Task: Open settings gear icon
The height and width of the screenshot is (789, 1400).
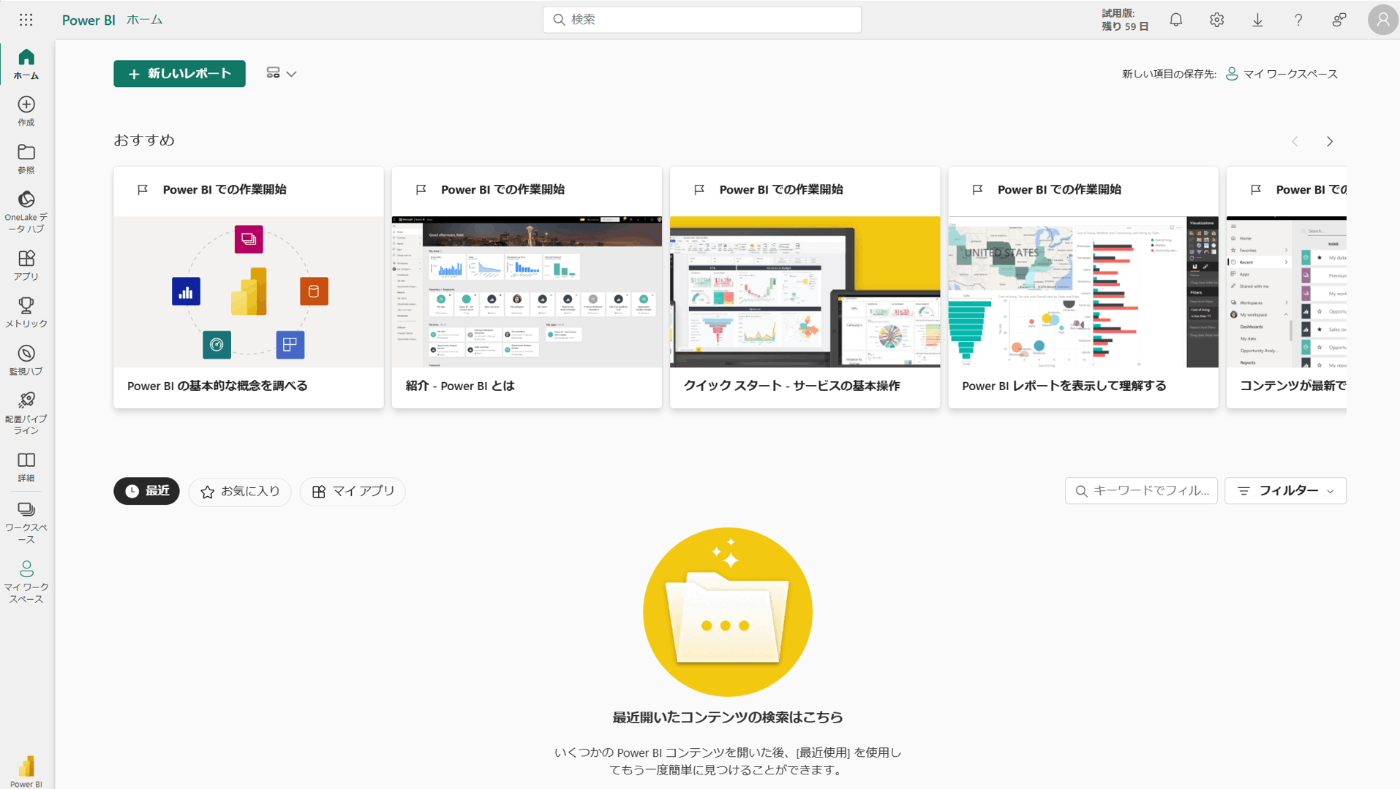Action: 1217,20
